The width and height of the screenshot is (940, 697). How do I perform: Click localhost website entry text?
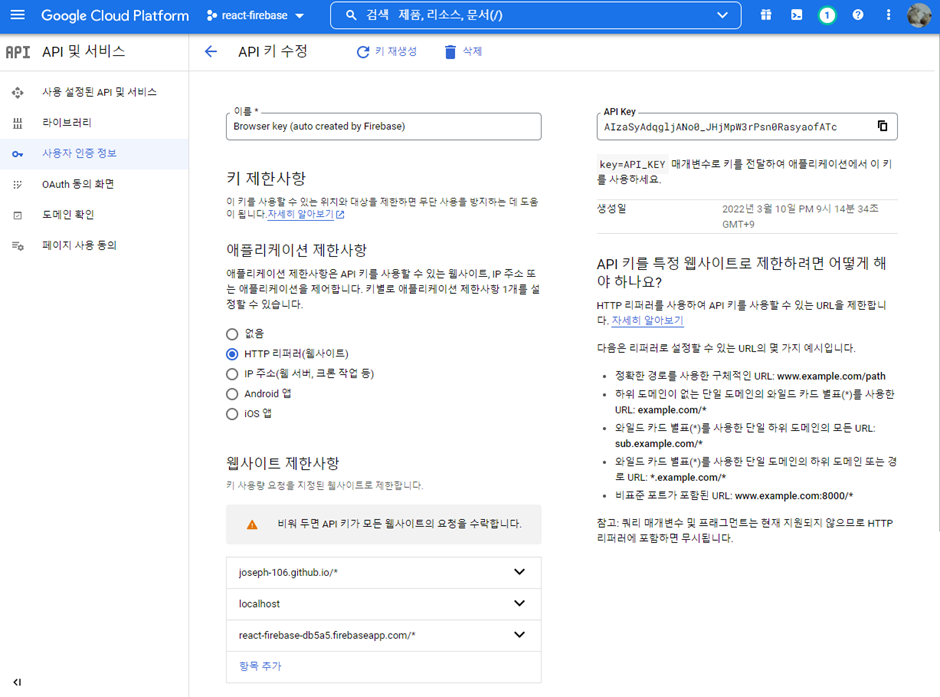[259, 604]
